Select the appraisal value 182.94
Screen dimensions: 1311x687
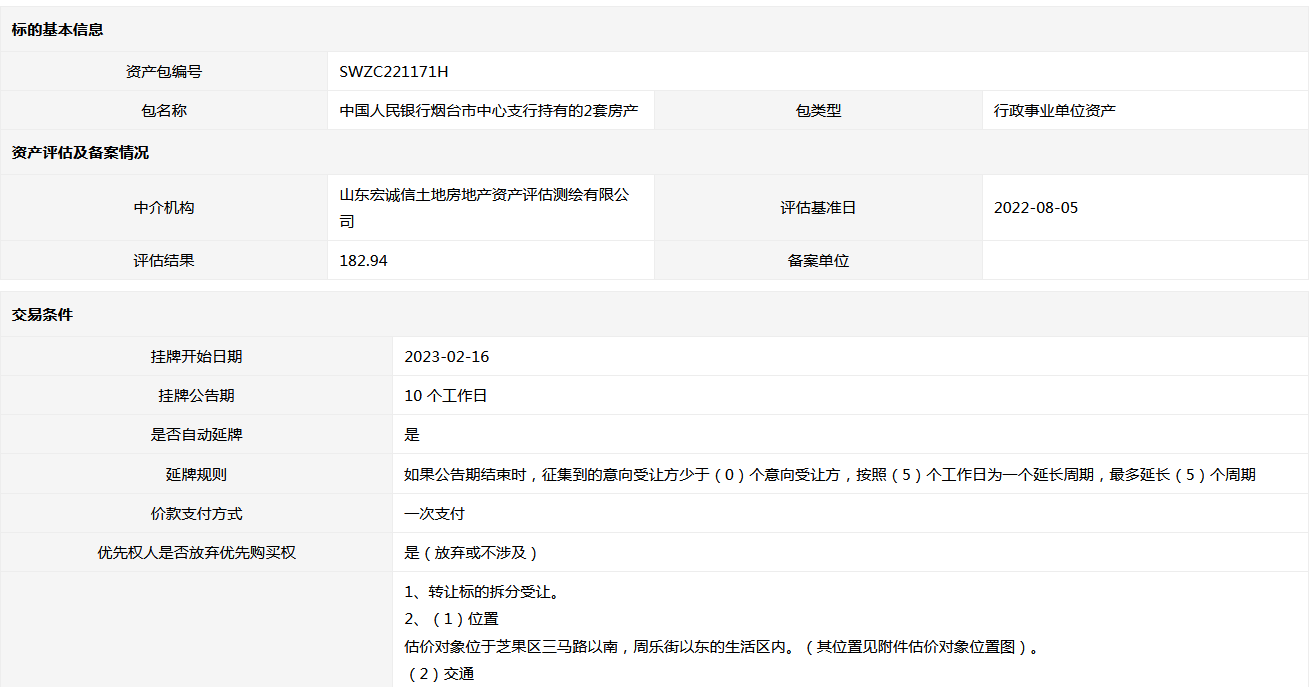(364, 261)
